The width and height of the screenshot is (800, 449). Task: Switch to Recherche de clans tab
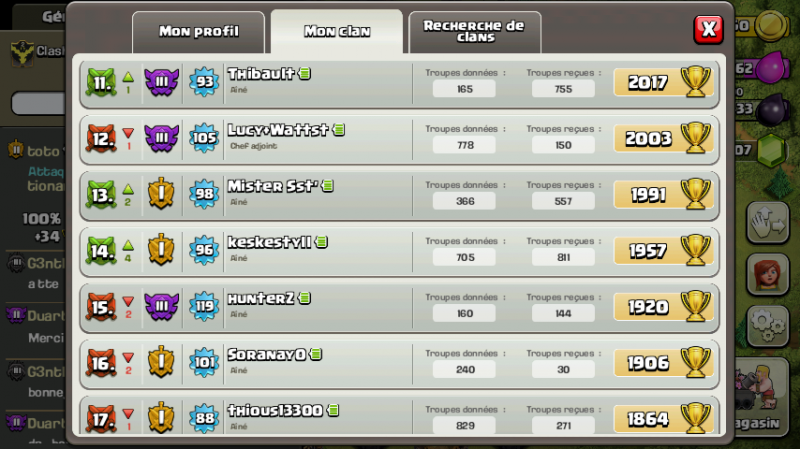click(474, 32)
